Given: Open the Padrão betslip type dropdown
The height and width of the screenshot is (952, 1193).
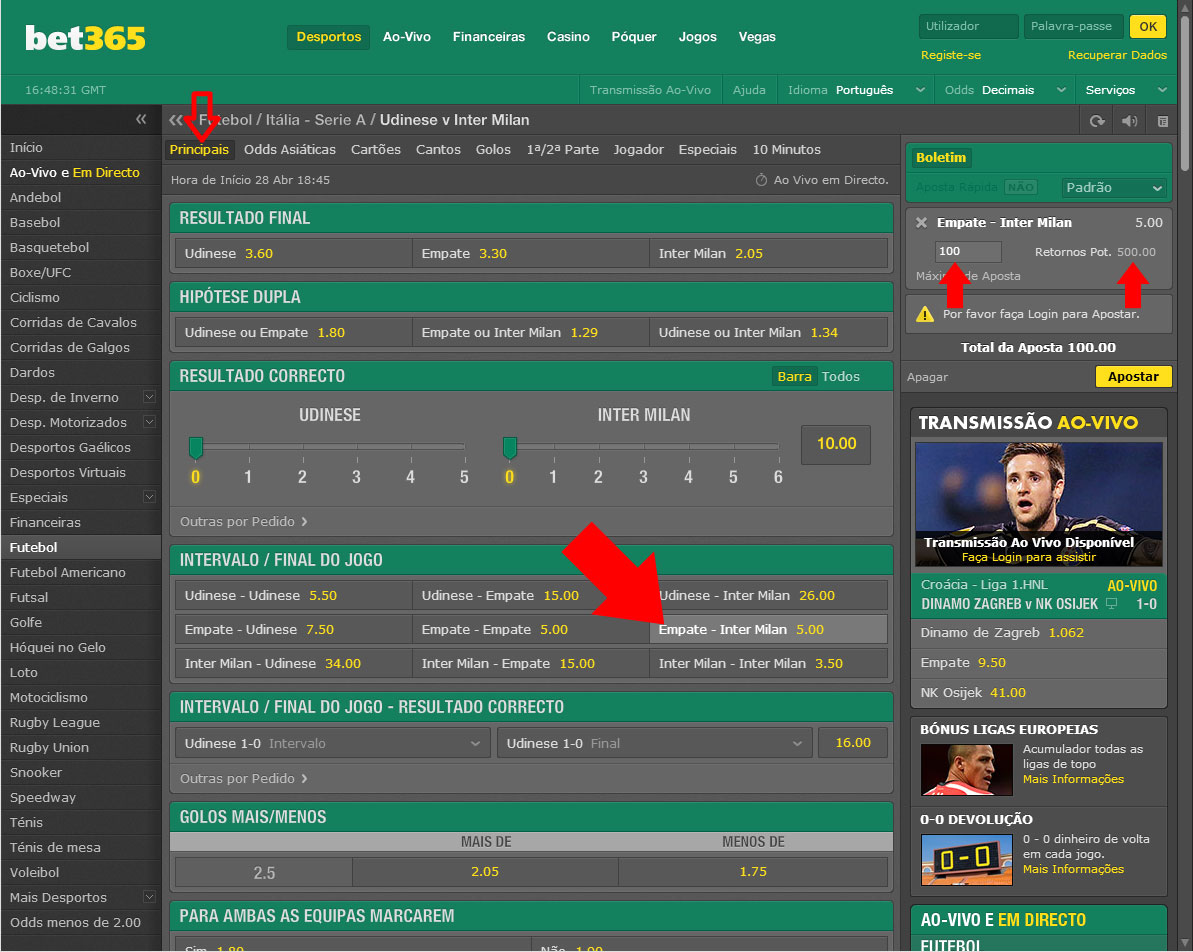Looking at the screenshot, I should pos(1115,187).
